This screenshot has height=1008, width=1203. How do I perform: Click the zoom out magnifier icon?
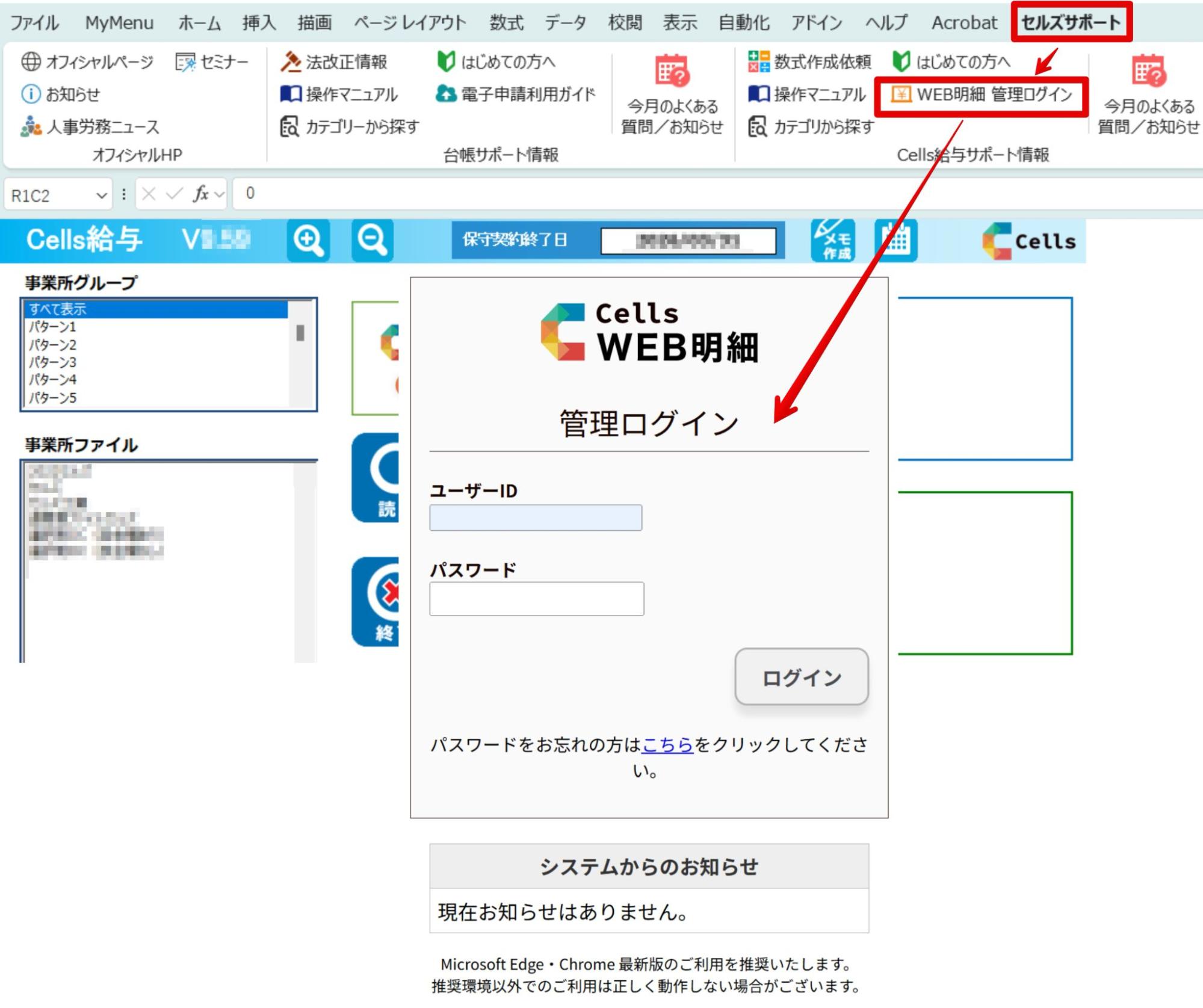[x=372, y=241]
